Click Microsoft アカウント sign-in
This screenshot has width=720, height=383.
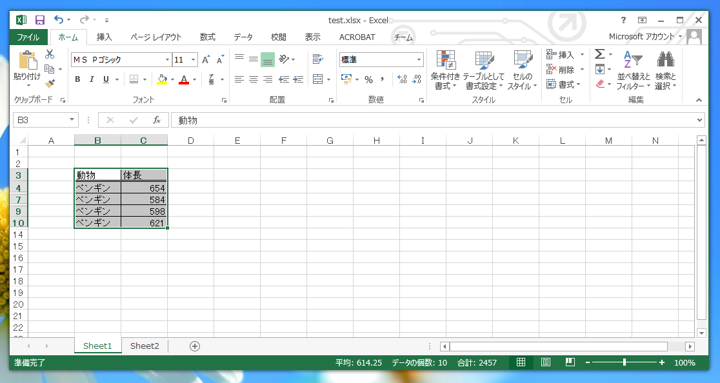click(641, 36)
